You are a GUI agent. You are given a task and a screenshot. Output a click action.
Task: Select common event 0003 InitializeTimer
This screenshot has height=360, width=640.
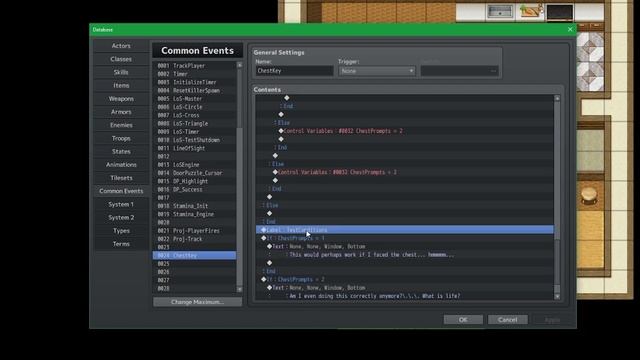(194, 82)
